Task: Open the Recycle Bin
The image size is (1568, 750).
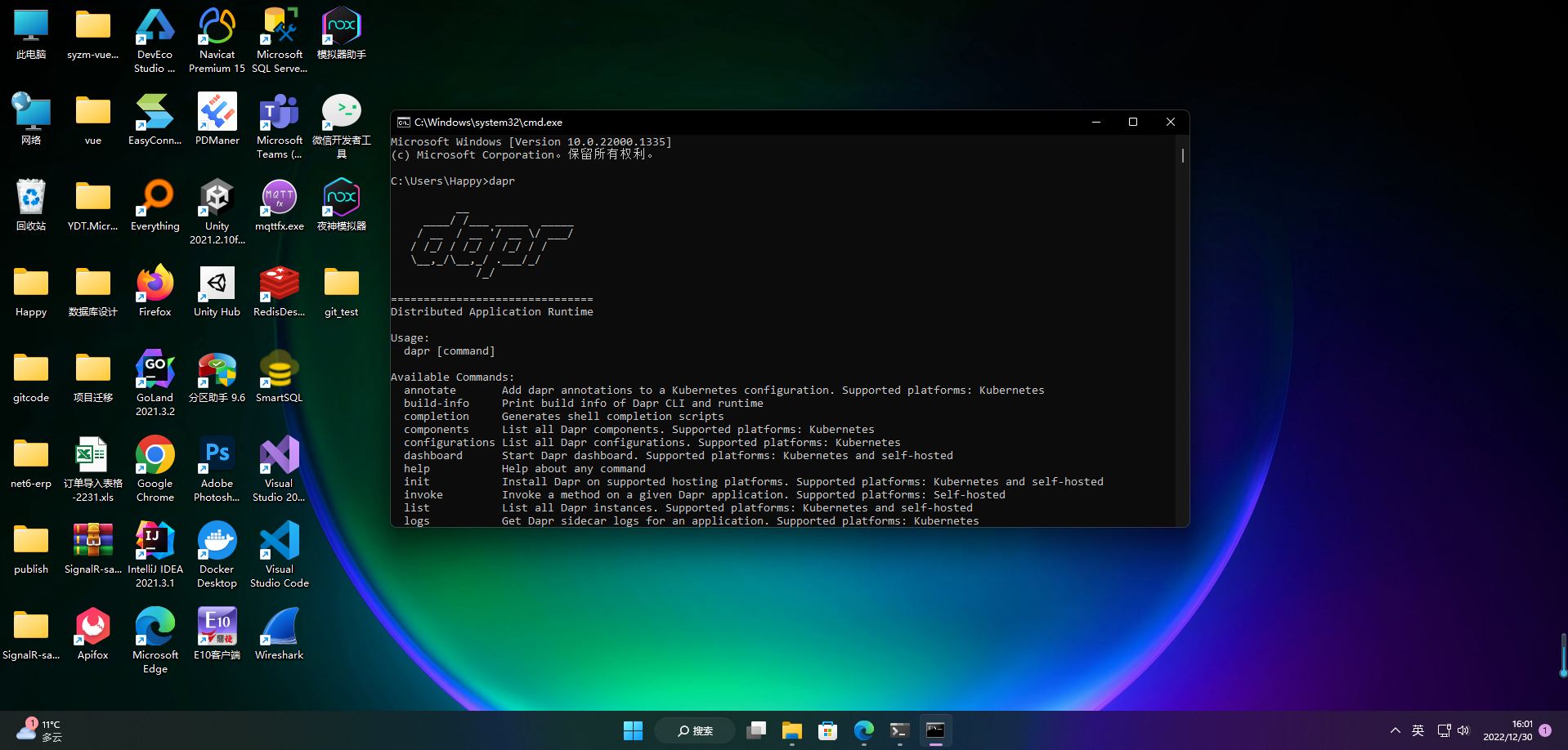Action: point(30,198)
